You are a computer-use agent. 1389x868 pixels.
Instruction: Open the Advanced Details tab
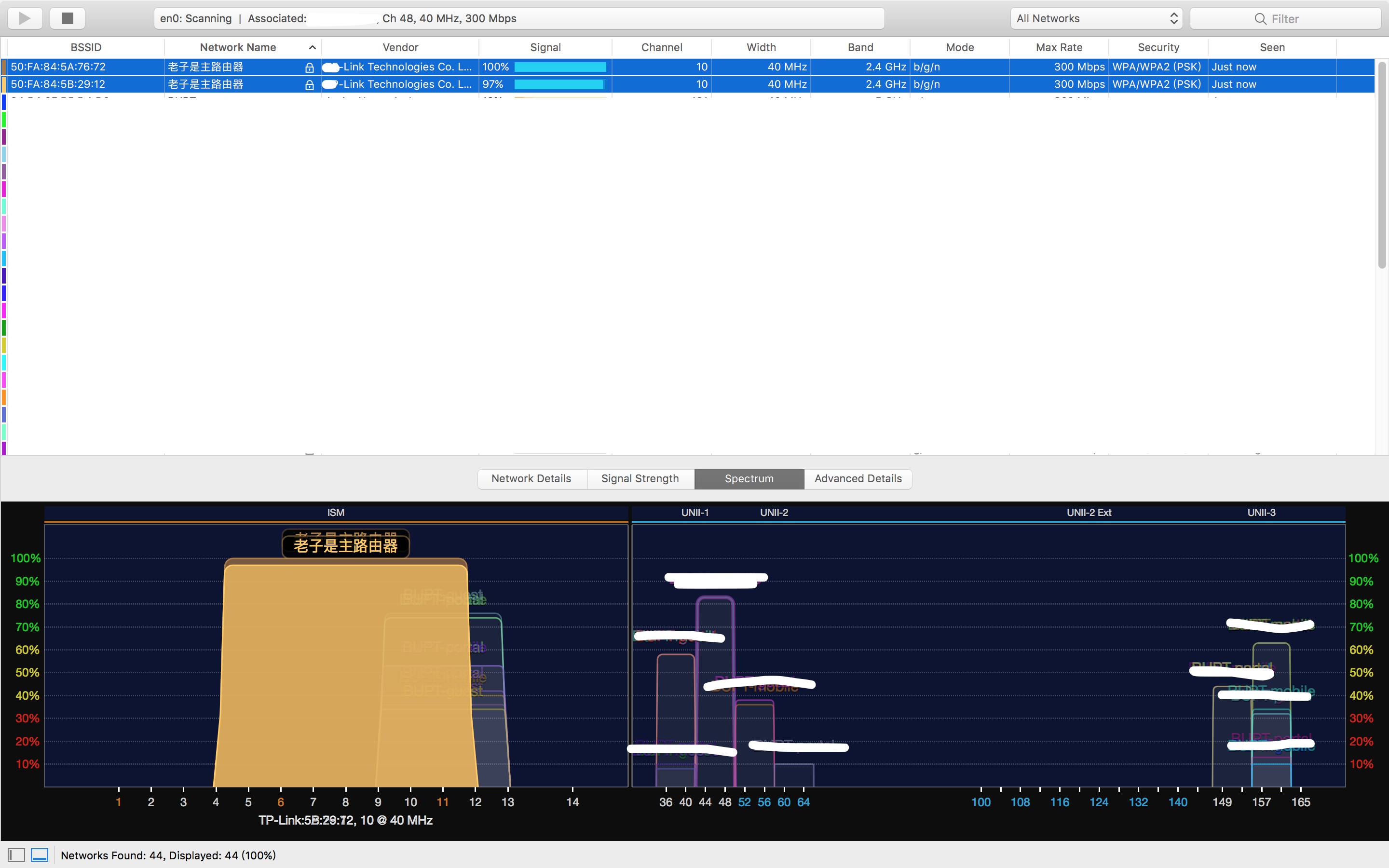click(x=858, y=479)
